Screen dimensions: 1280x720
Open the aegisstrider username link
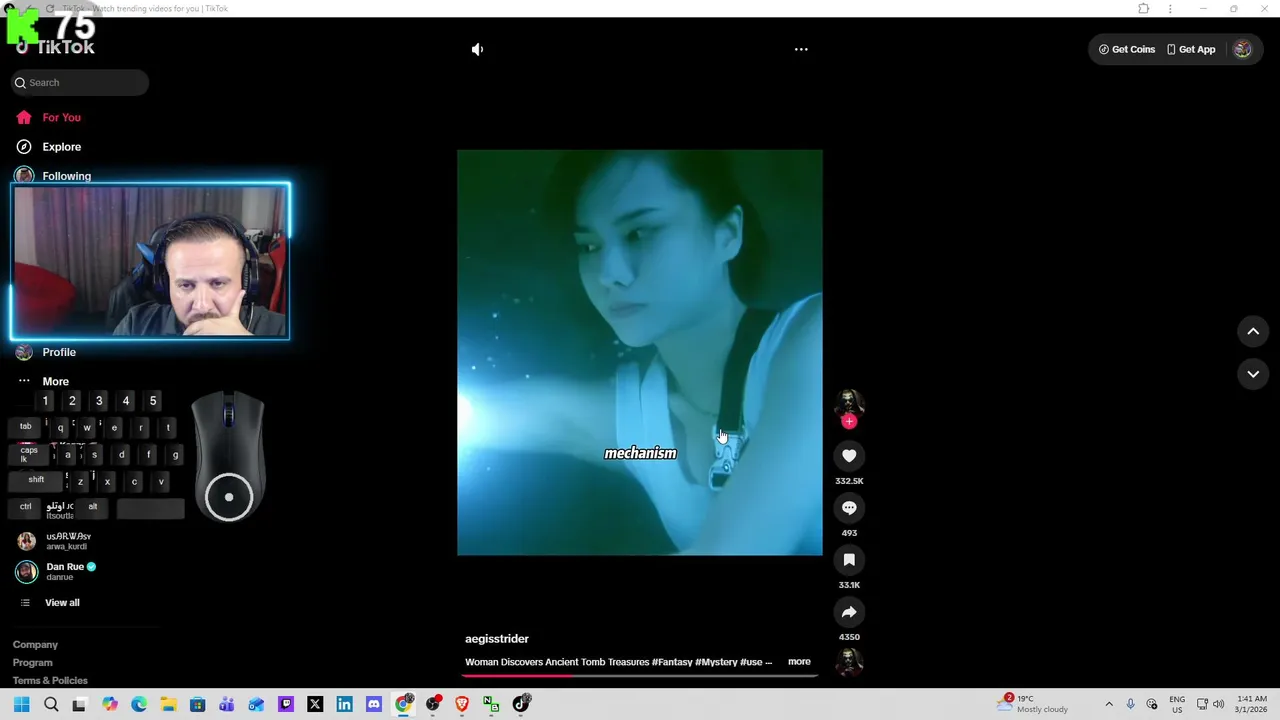click(497, 639)
